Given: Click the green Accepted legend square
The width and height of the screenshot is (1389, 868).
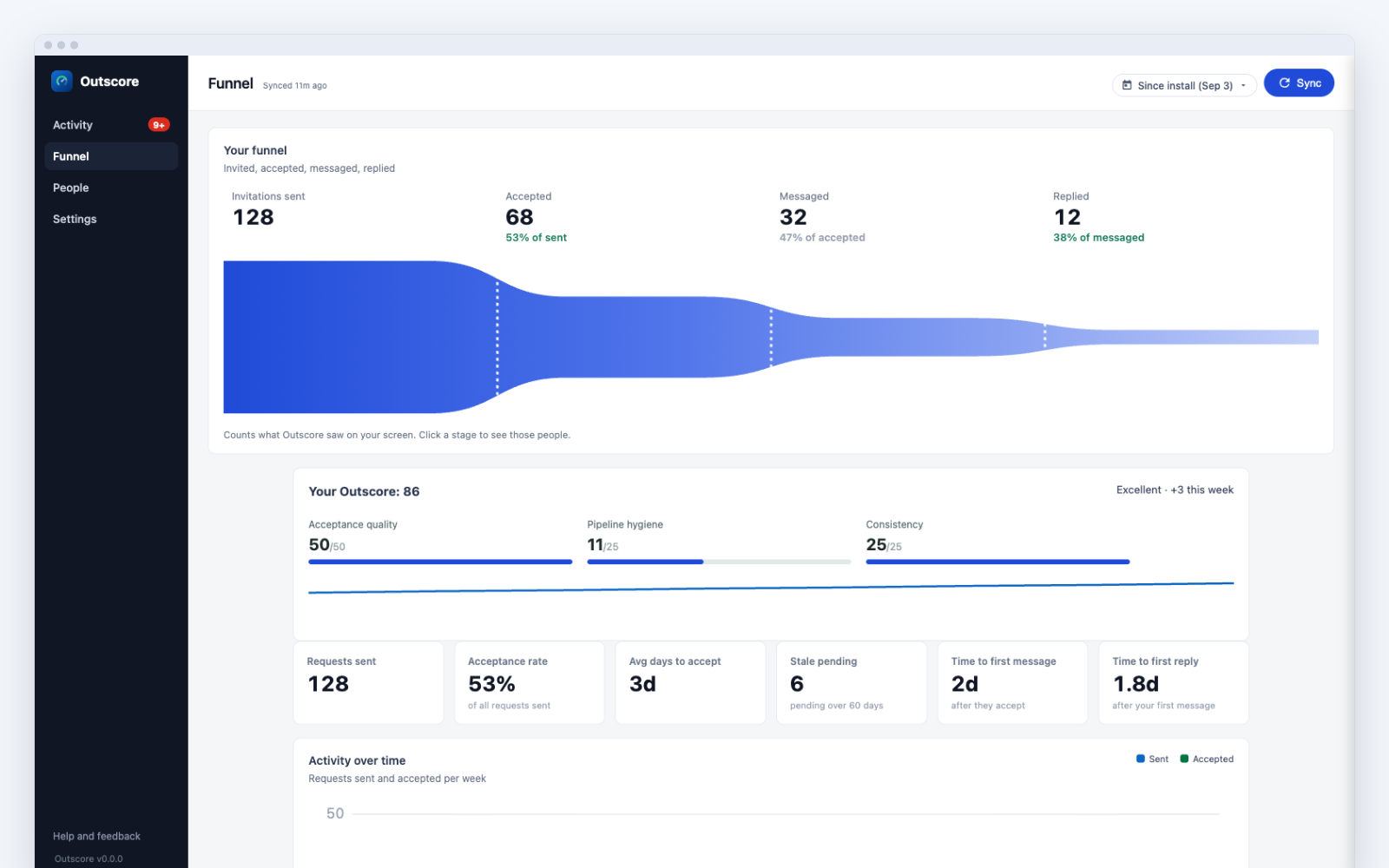Looking at the screenshot, I should point(1184,759).
